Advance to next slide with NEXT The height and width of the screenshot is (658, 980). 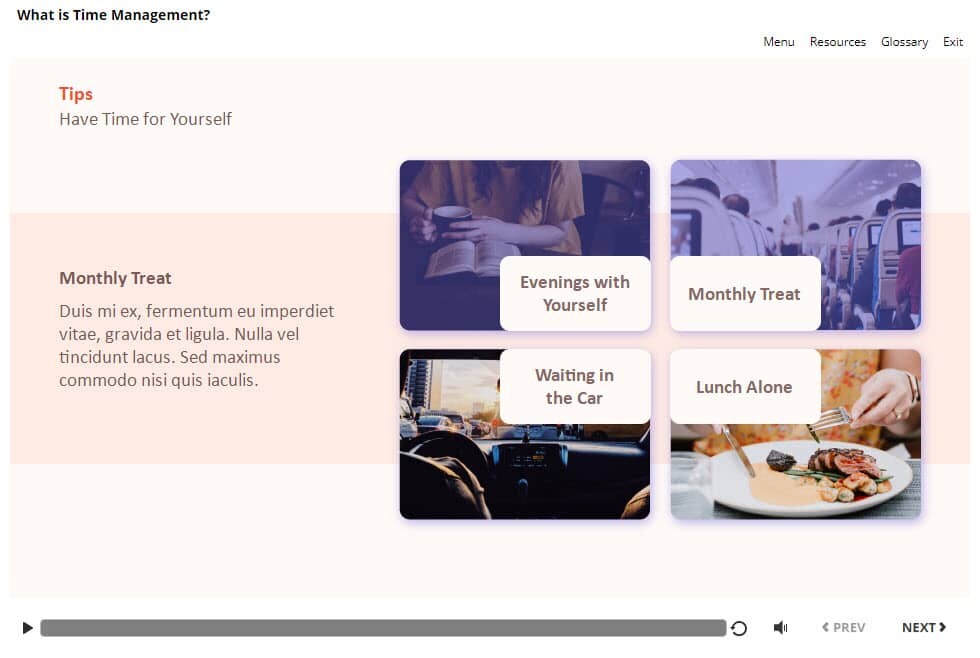[x=923, y=628]
